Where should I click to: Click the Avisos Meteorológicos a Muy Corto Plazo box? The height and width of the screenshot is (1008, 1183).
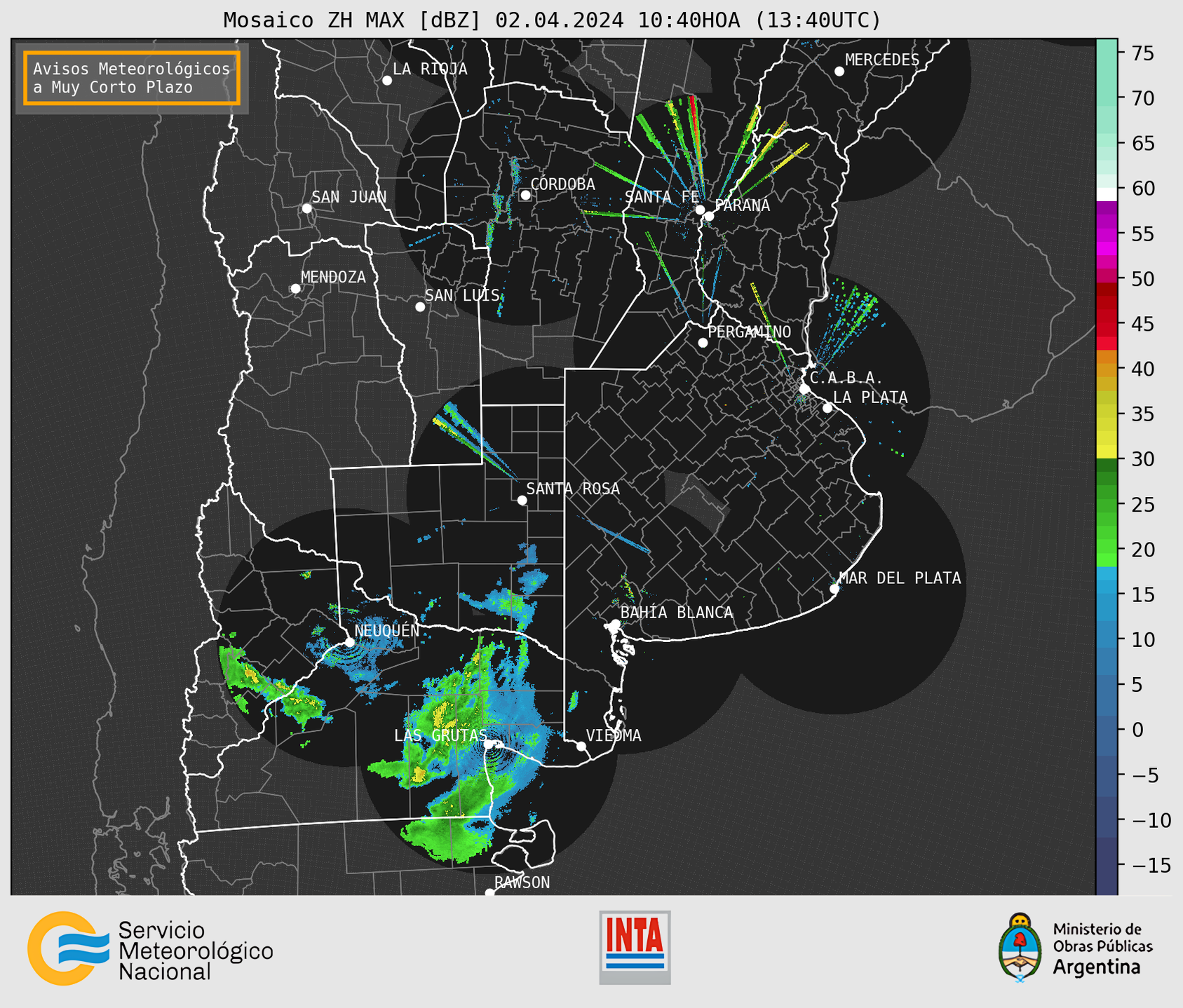click(132, 78)
